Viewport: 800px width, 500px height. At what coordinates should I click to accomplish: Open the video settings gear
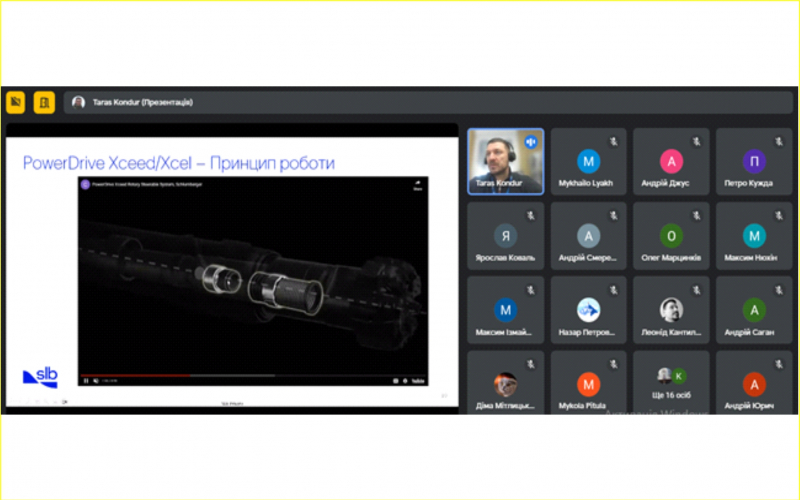[405, 381]
